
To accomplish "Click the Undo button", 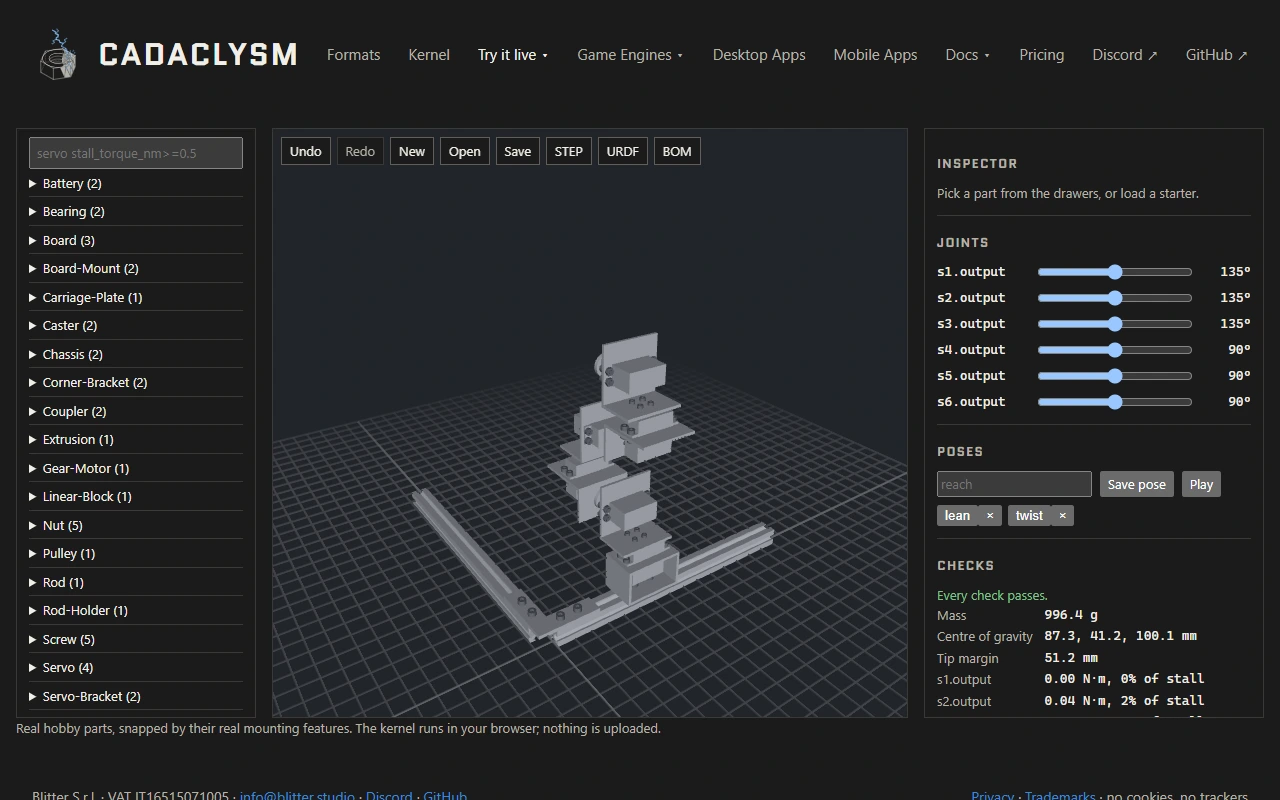I will pyautogui.click(x=306, y=152).
